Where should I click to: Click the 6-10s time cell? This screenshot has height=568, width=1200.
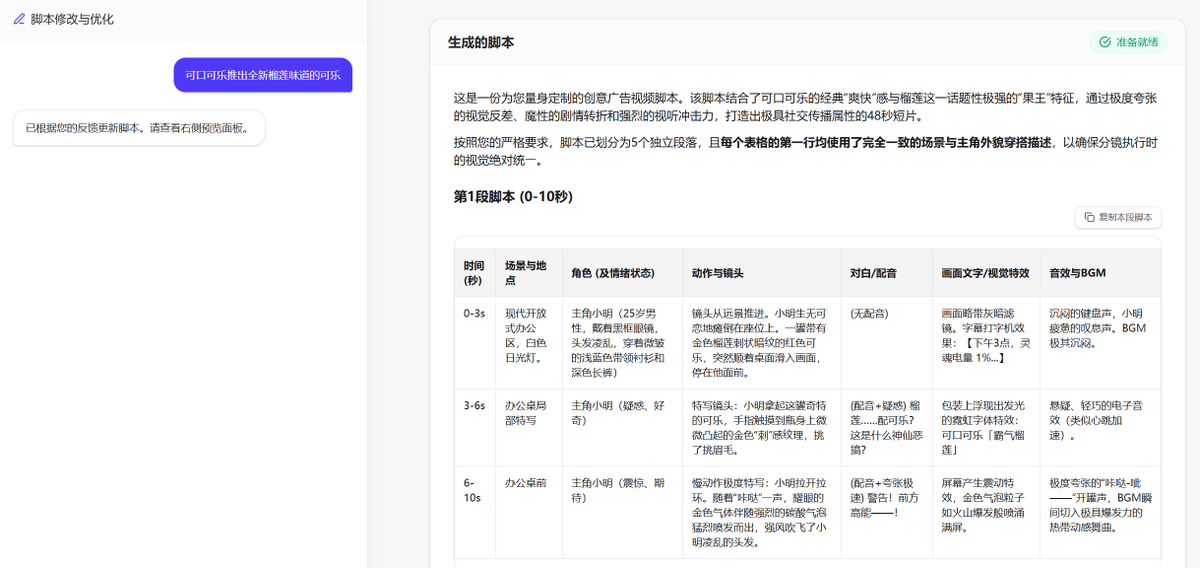pos(474,511)
